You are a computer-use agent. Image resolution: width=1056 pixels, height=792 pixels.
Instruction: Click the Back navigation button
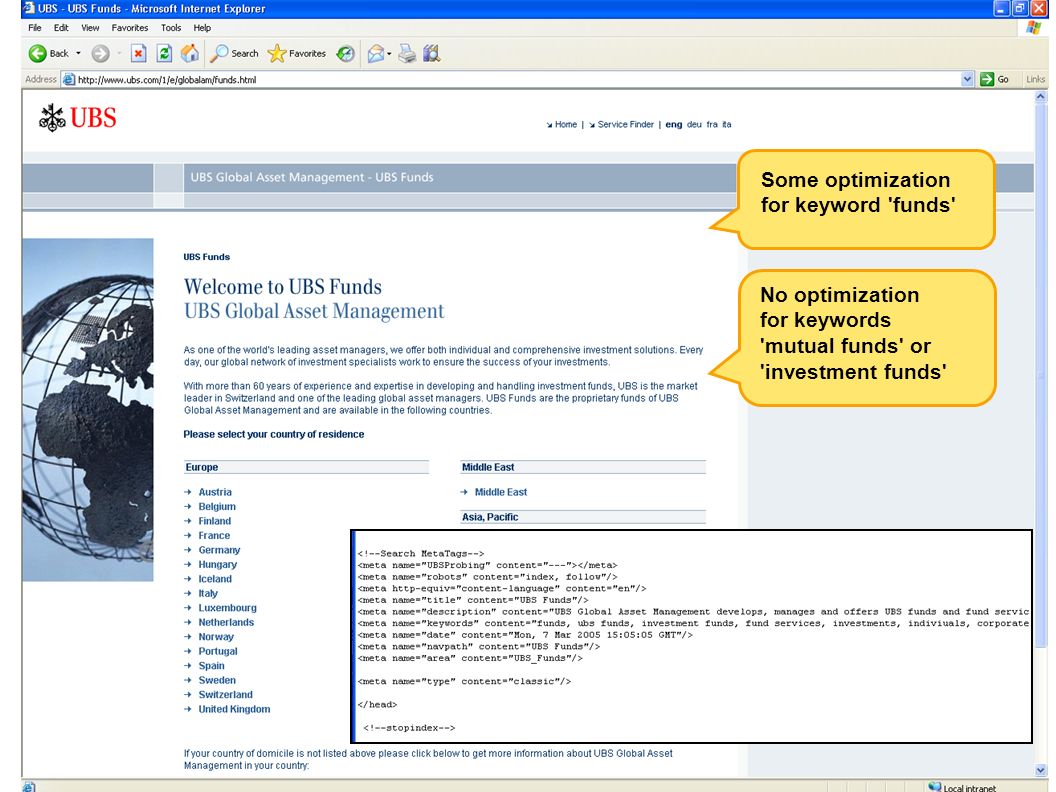click(48, 53)
